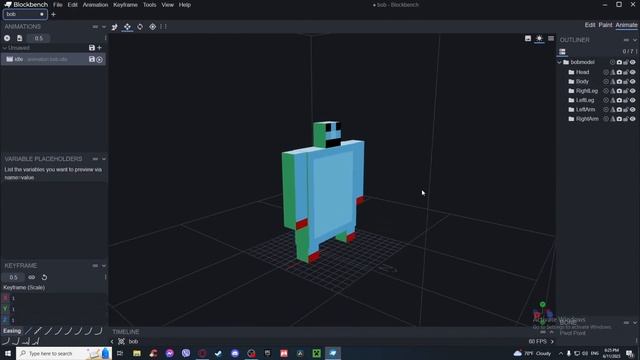Collapse the Variable Placeholders panel chevron
This screenshot has width=640, height=360.
(x=104, y=159)
